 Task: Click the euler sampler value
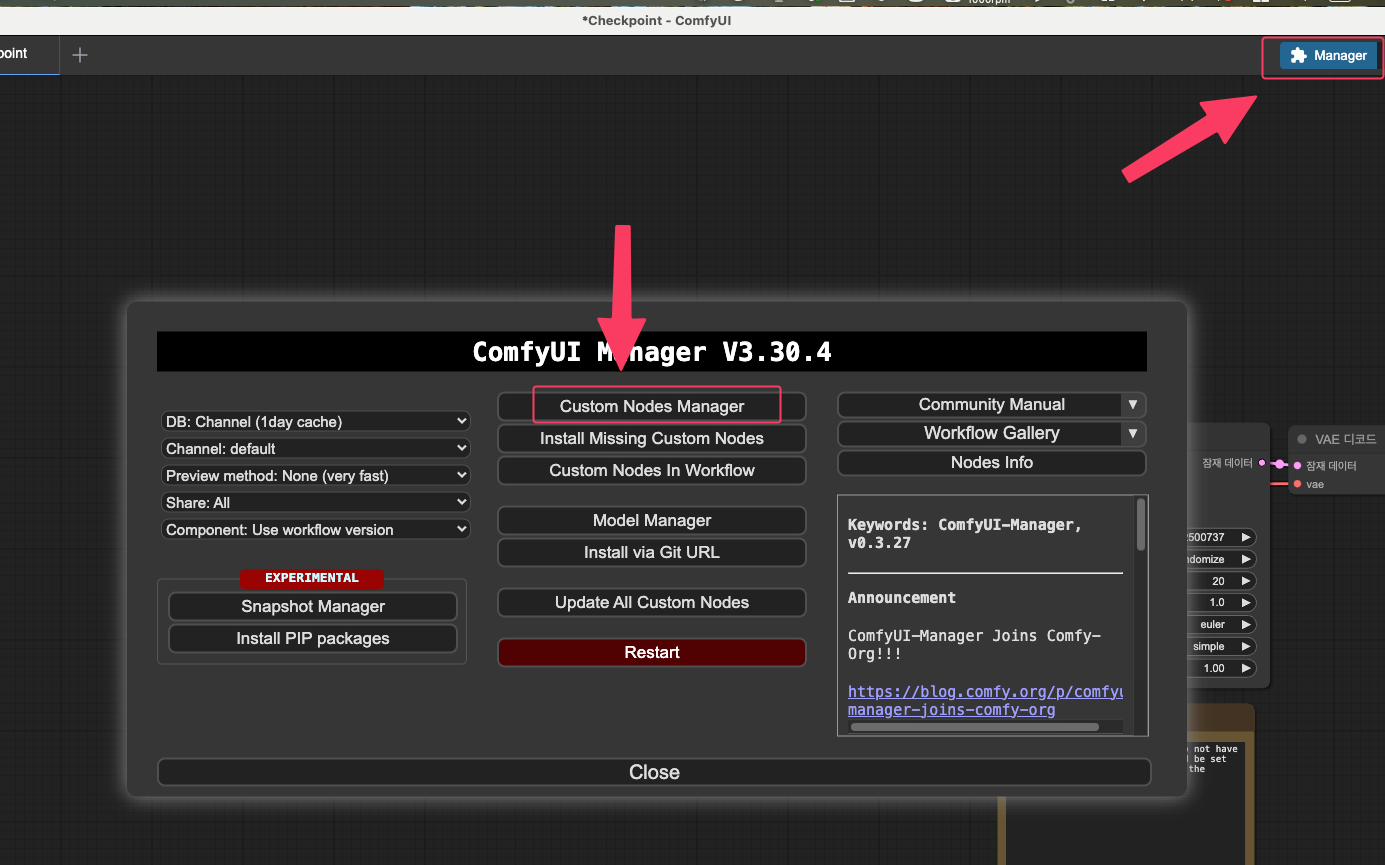coord(1212,625)
